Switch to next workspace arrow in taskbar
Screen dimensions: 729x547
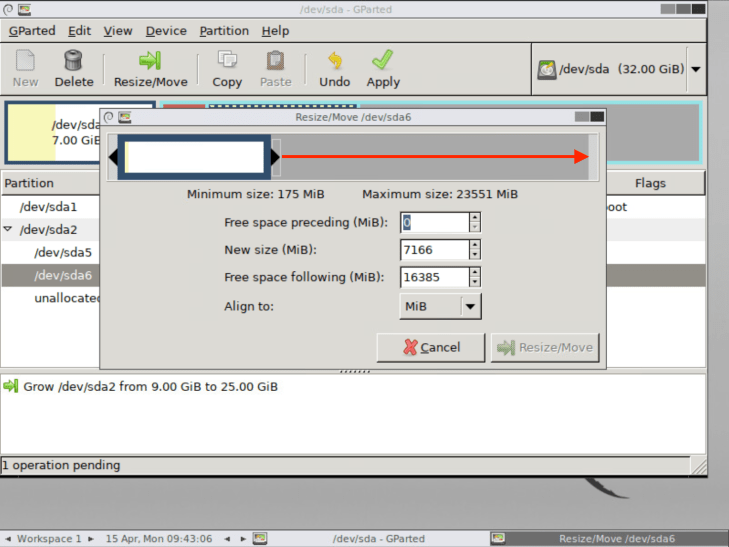coord(91,539)
